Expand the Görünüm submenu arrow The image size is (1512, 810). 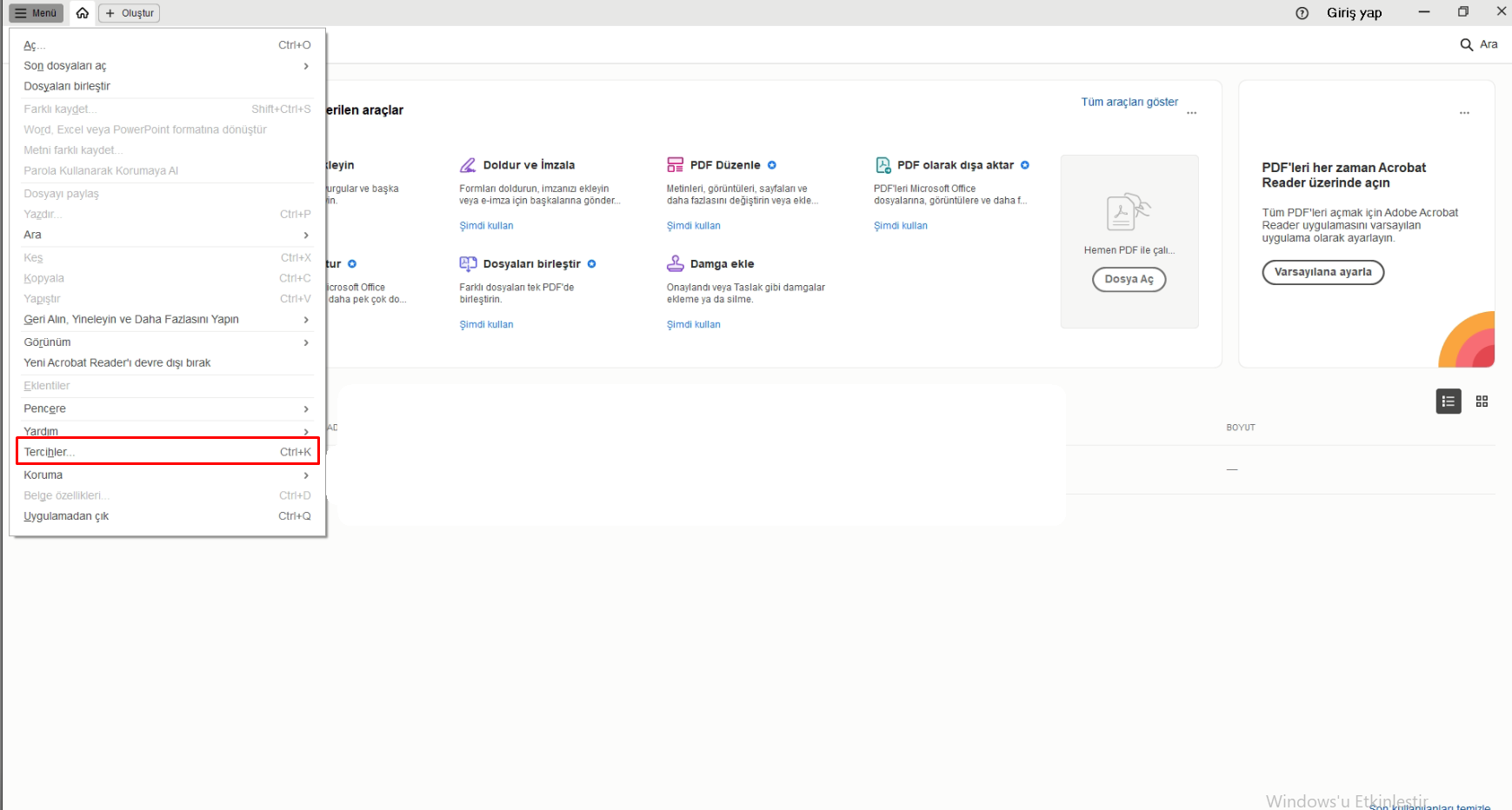(x=306, y=342)
